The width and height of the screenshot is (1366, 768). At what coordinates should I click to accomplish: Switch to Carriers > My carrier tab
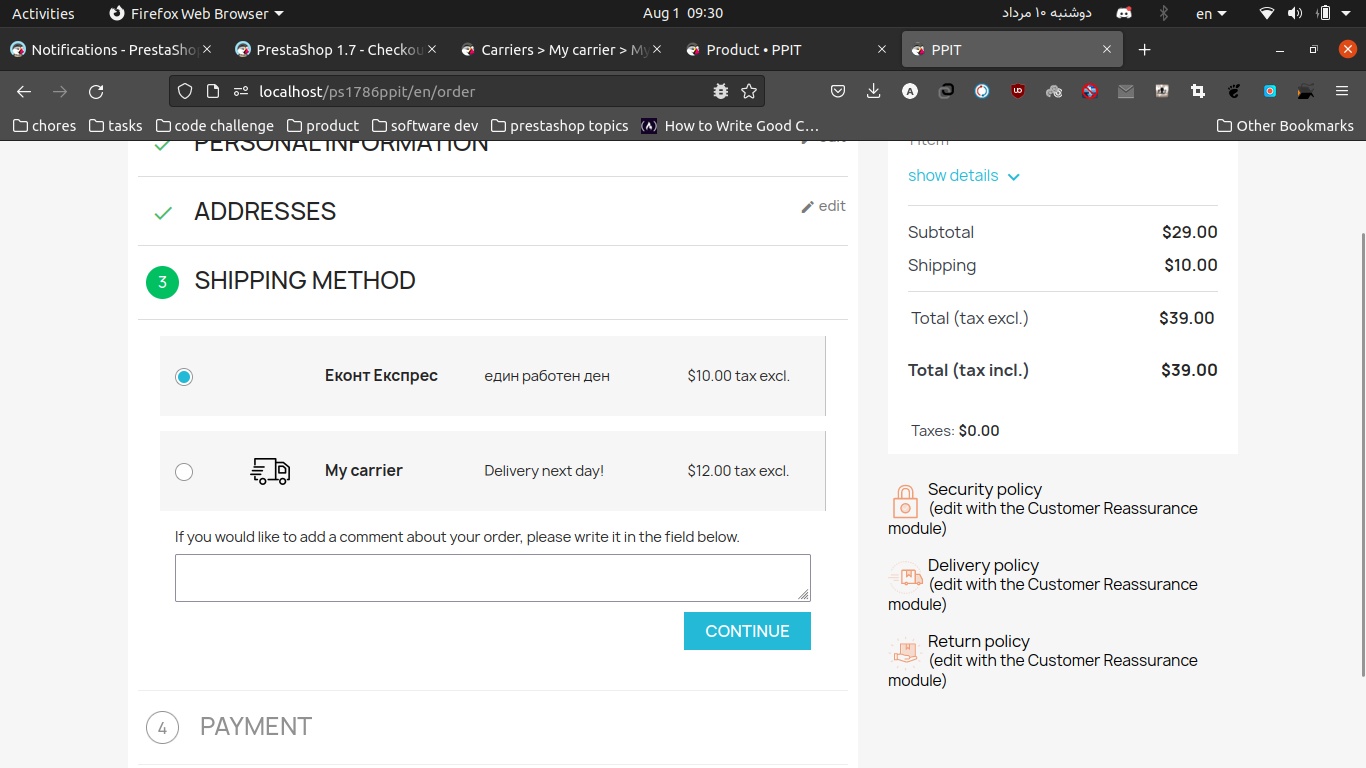[x=563, y=49]
